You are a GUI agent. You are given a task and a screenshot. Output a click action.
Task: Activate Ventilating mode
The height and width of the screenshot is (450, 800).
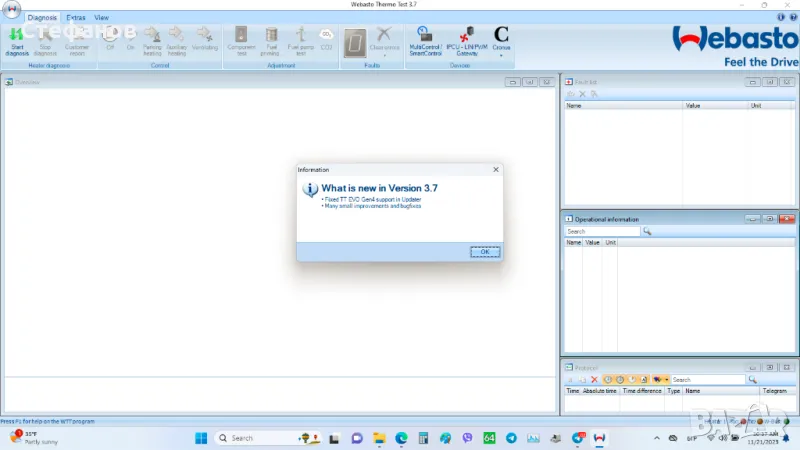(205, 40)
